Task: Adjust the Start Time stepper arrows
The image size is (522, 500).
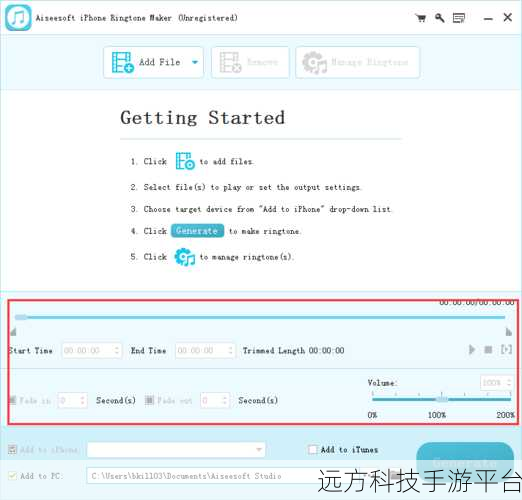Action: [x=117, y=350]
